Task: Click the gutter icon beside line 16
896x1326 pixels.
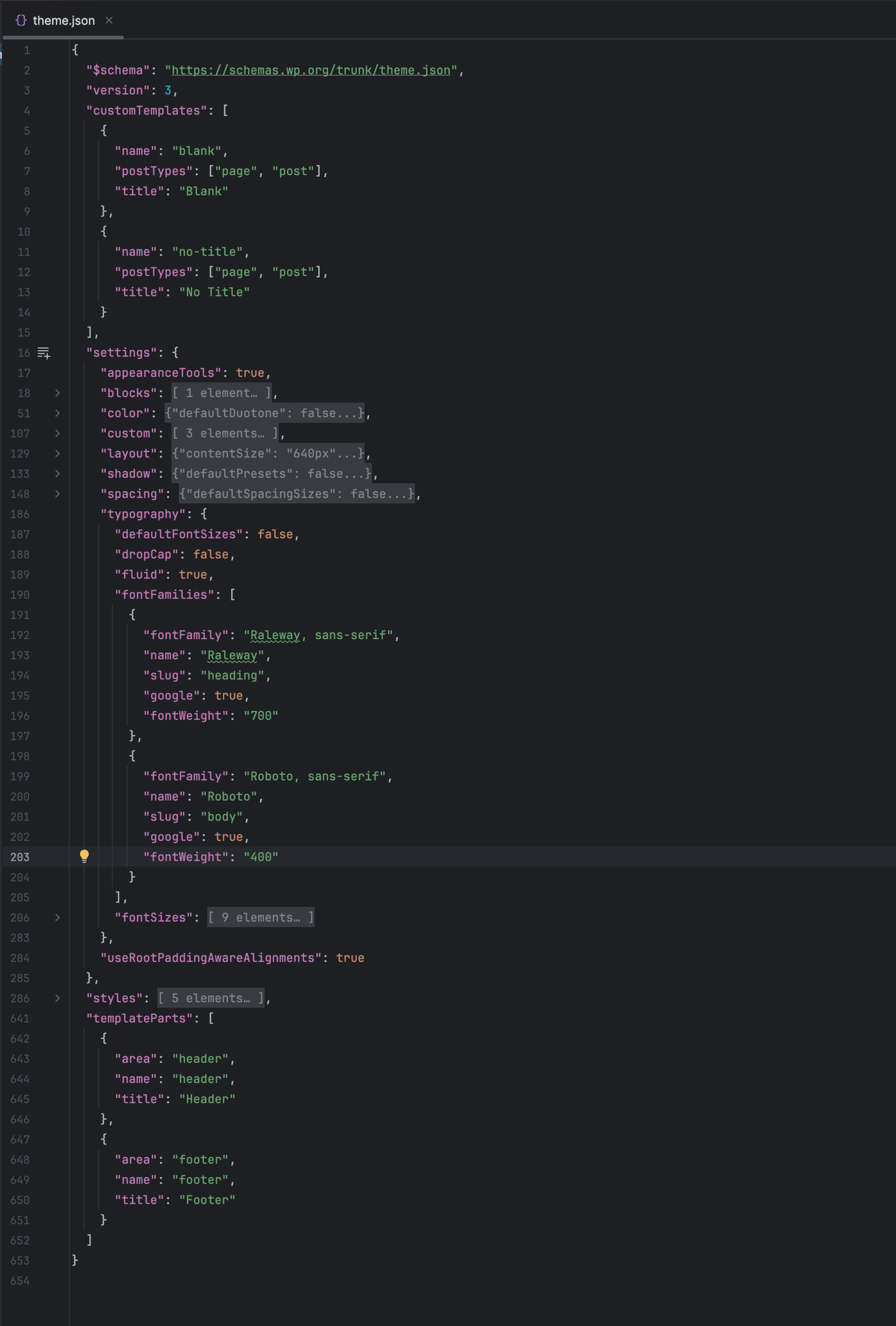Action: tap(44, 353)
